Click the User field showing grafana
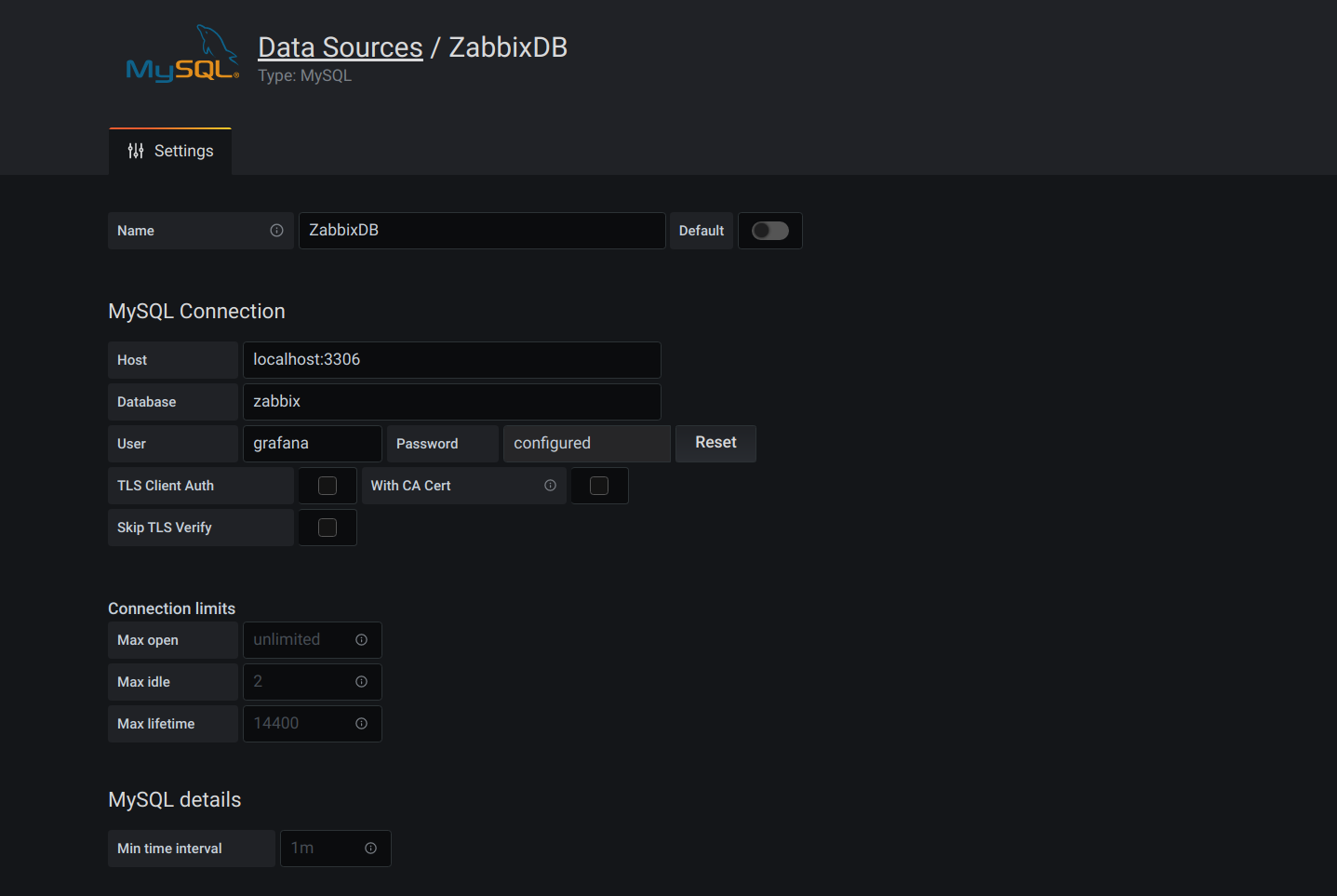This screenshot has width=1337, height=896. 312,443
